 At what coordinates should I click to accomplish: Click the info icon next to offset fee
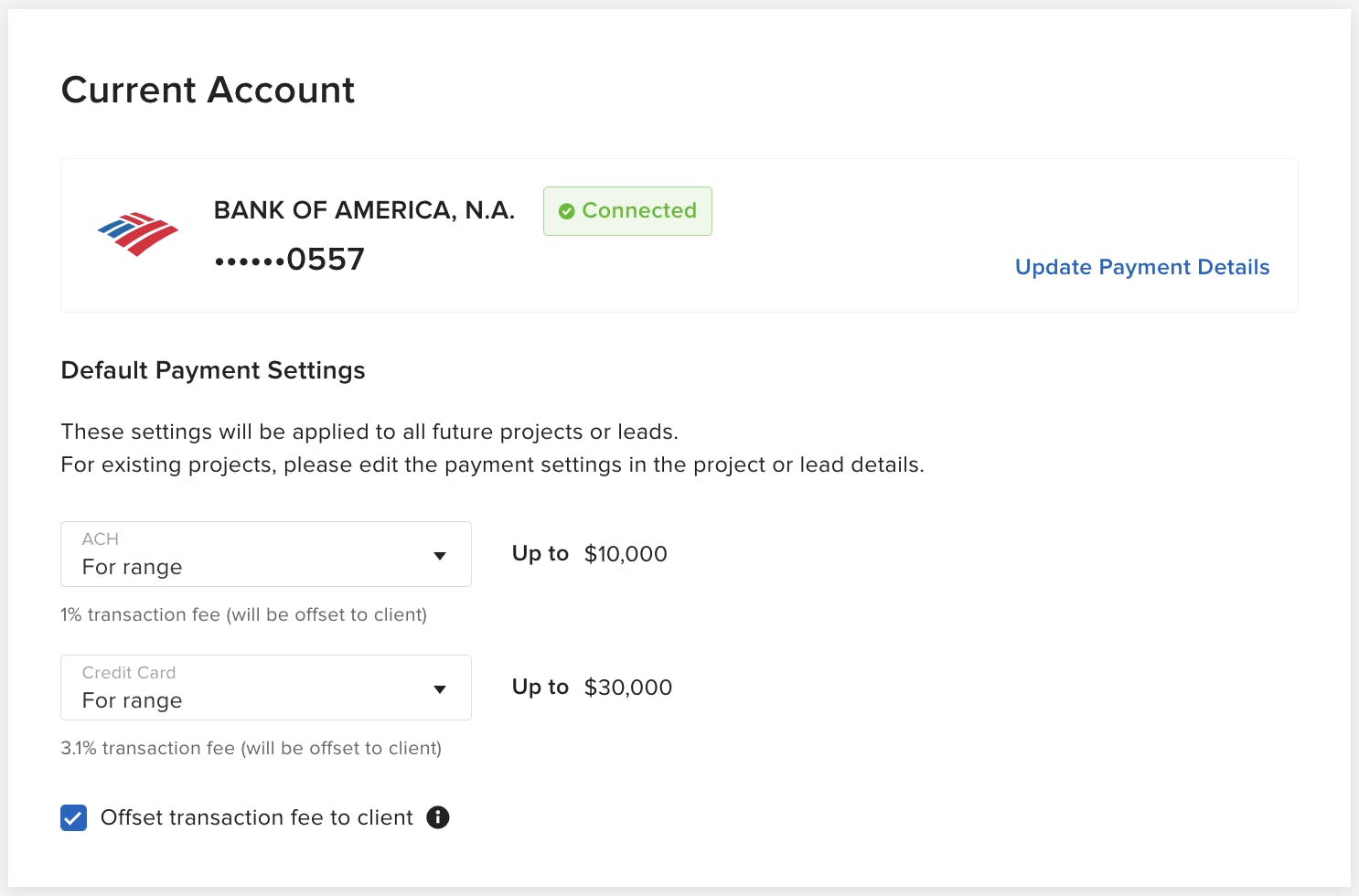(x=437, y=817)
